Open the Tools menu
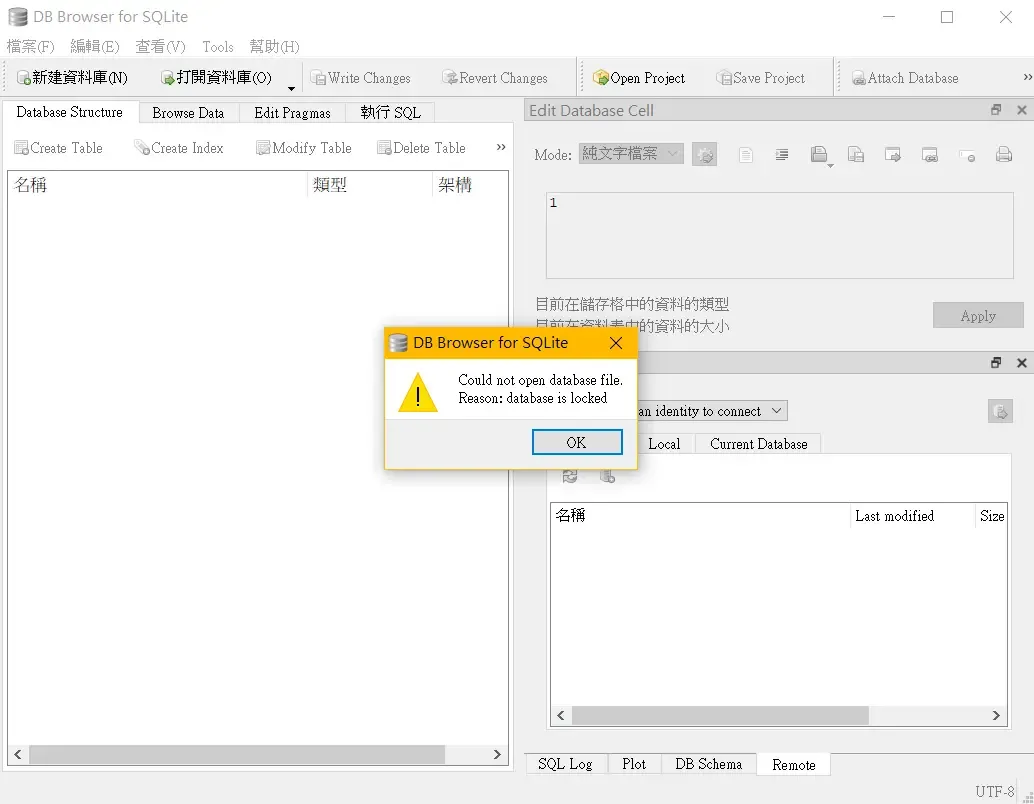The height and width of the screenshot is (804, 1034). pyautogui.click(x=217, y=47)
